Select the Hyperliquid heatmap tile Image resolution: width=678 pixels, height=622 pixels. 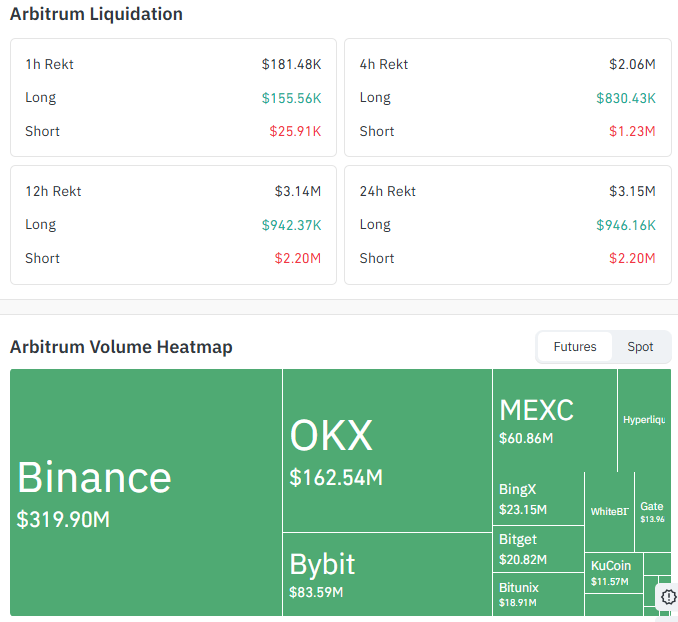click(x=644, y=420)
